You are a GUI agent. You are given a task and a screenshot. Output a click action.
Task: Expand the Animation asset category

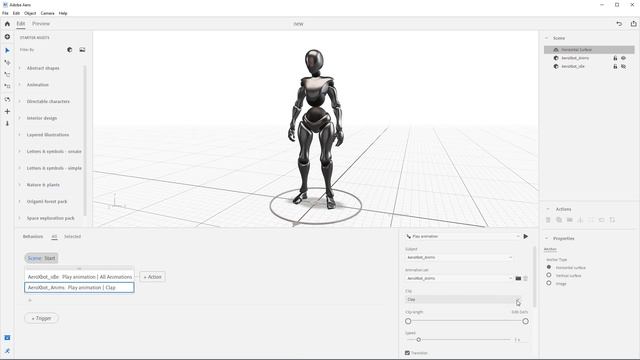19,85
